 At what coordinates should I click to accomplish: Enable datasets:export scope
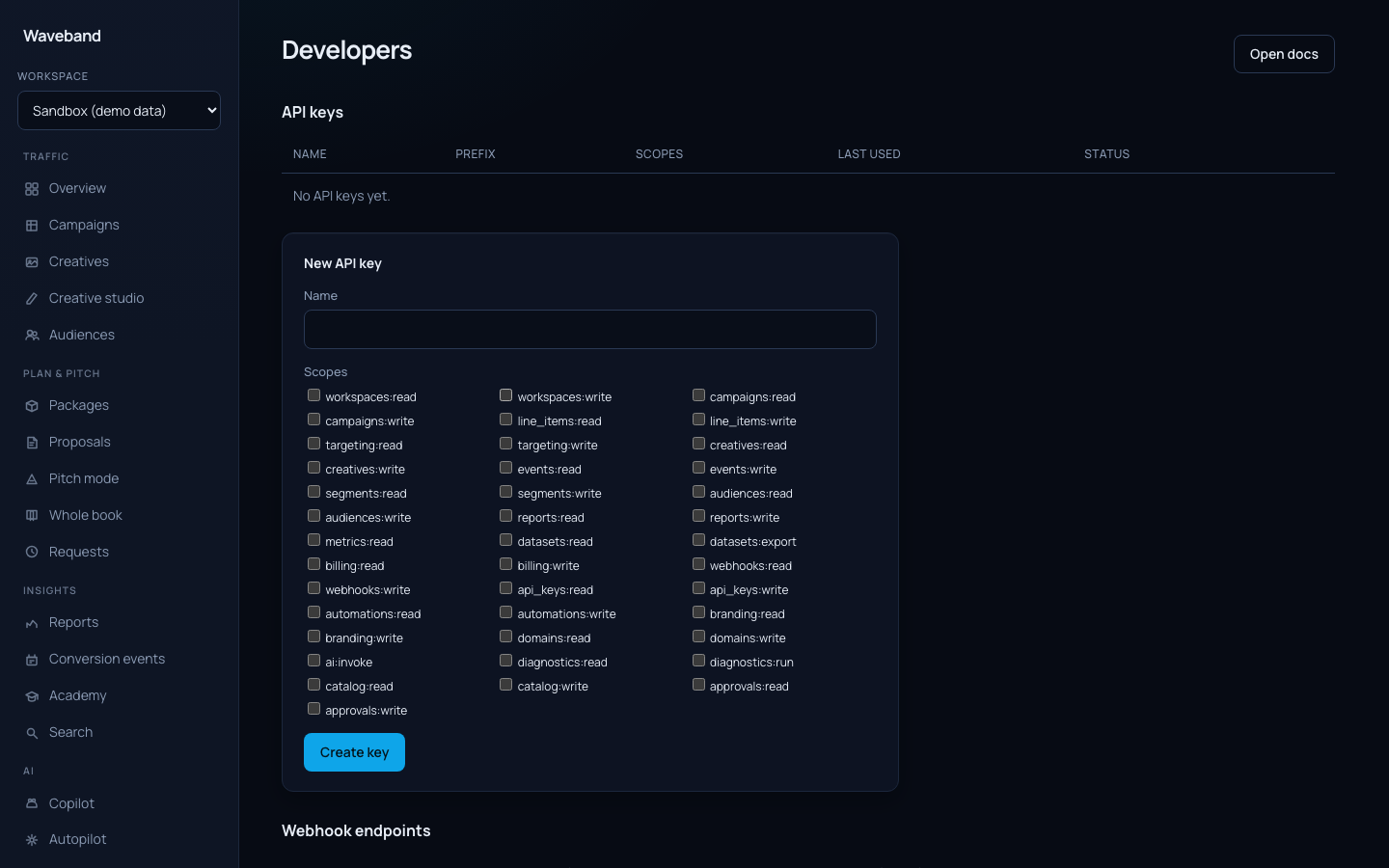coord(698,540)
